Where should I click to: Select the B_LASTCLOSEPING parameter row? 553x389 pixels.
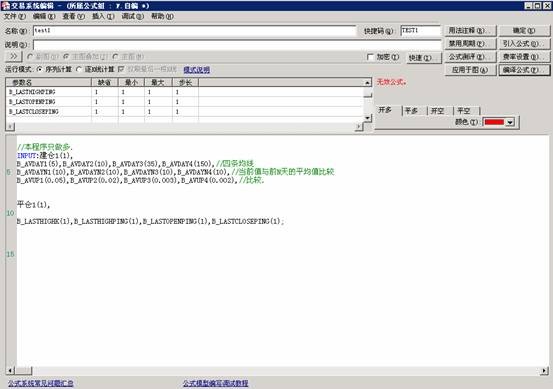point(185,111)
